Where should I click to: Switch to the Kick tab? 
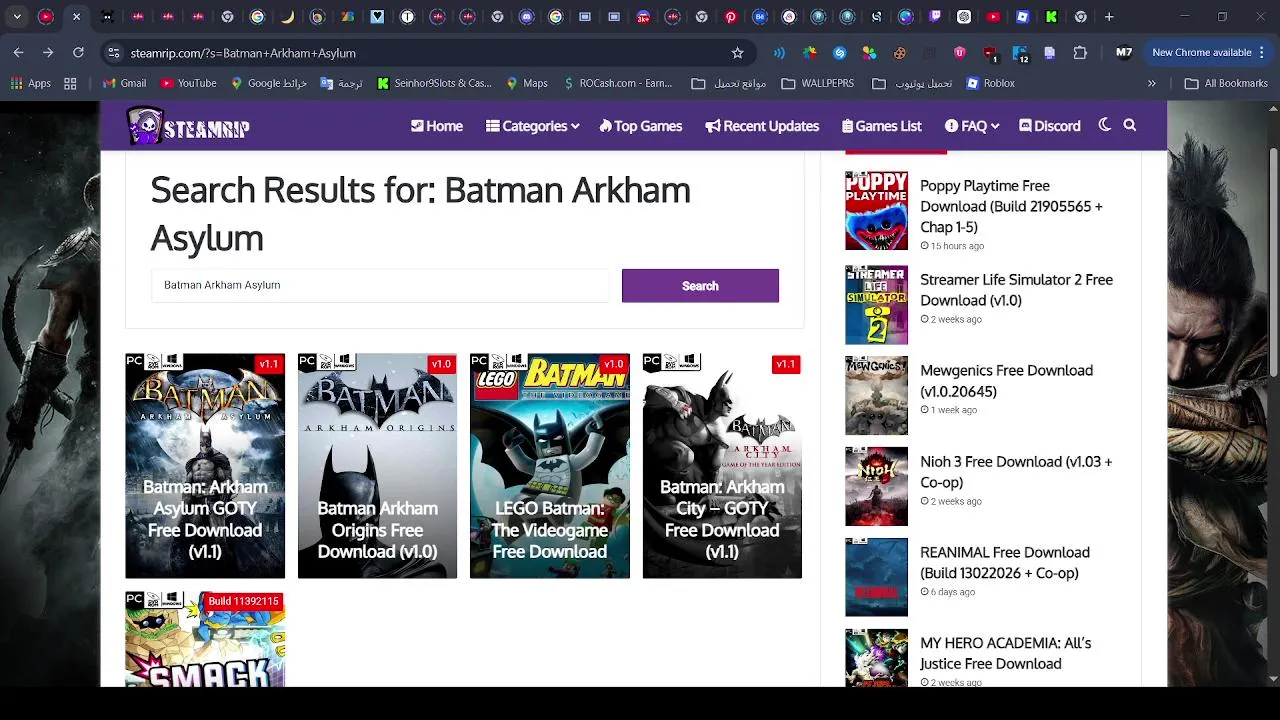point(1051,17)
